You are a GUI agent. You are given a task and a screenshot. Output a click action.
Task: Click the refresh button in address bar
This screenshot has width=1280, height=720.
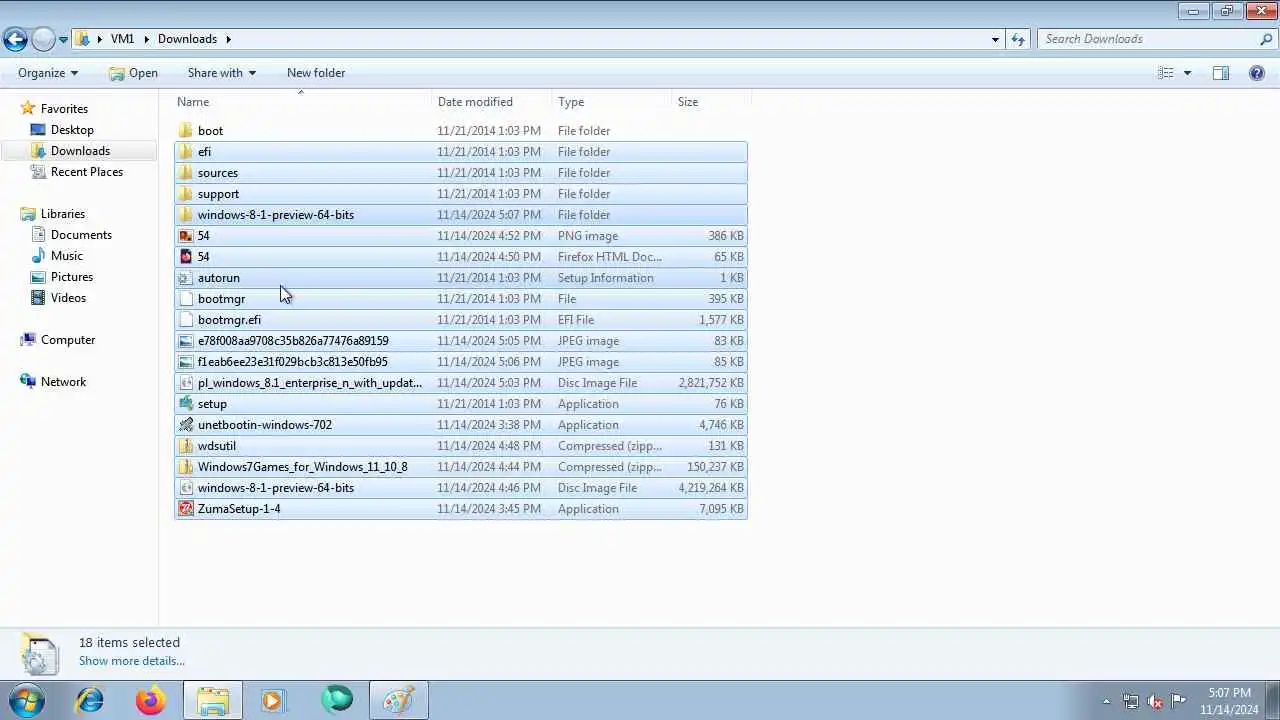click(x=1018, y=39)
